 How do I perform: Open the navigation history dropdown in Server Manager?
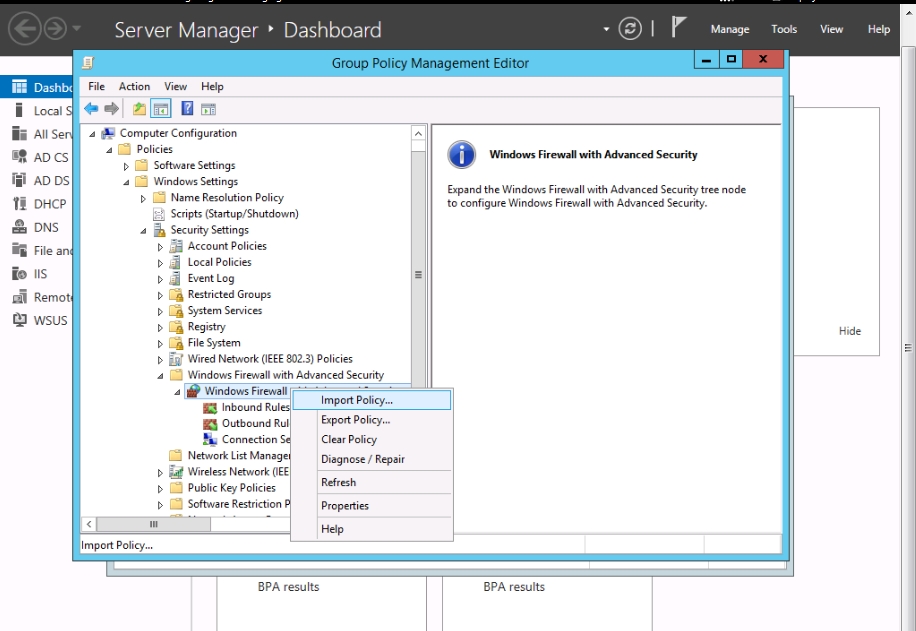pos(77,28)
